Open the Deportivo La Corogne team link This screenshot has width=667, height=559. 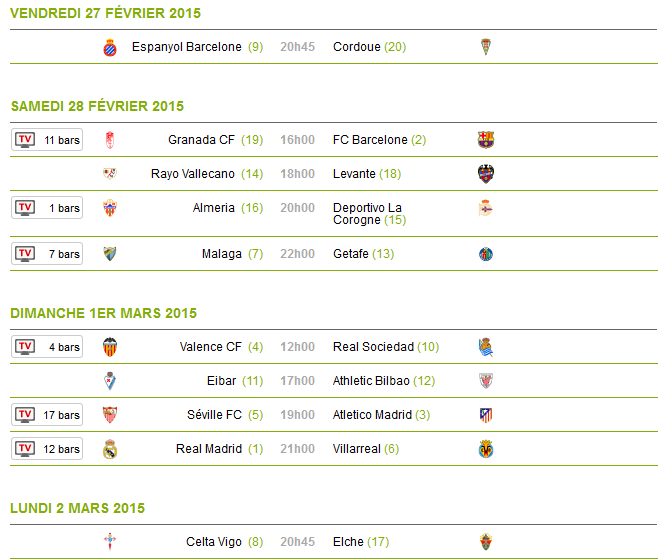[x=367, y=214]
